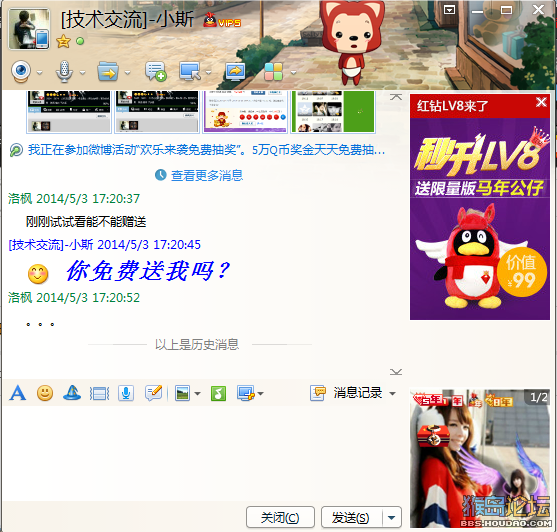Send a window shake with vibration icon
Viewport: 557px width, 532px height.
pyautogui.click(x=99, y=393)
